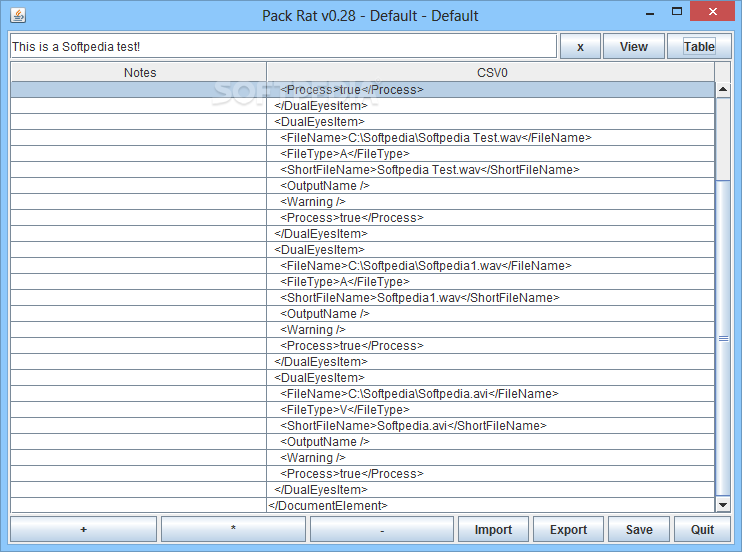Focus the 'This is a Softpedia test!' field
Image resolution: width=742 pixels, height=552 pixels.
[283, 46]
